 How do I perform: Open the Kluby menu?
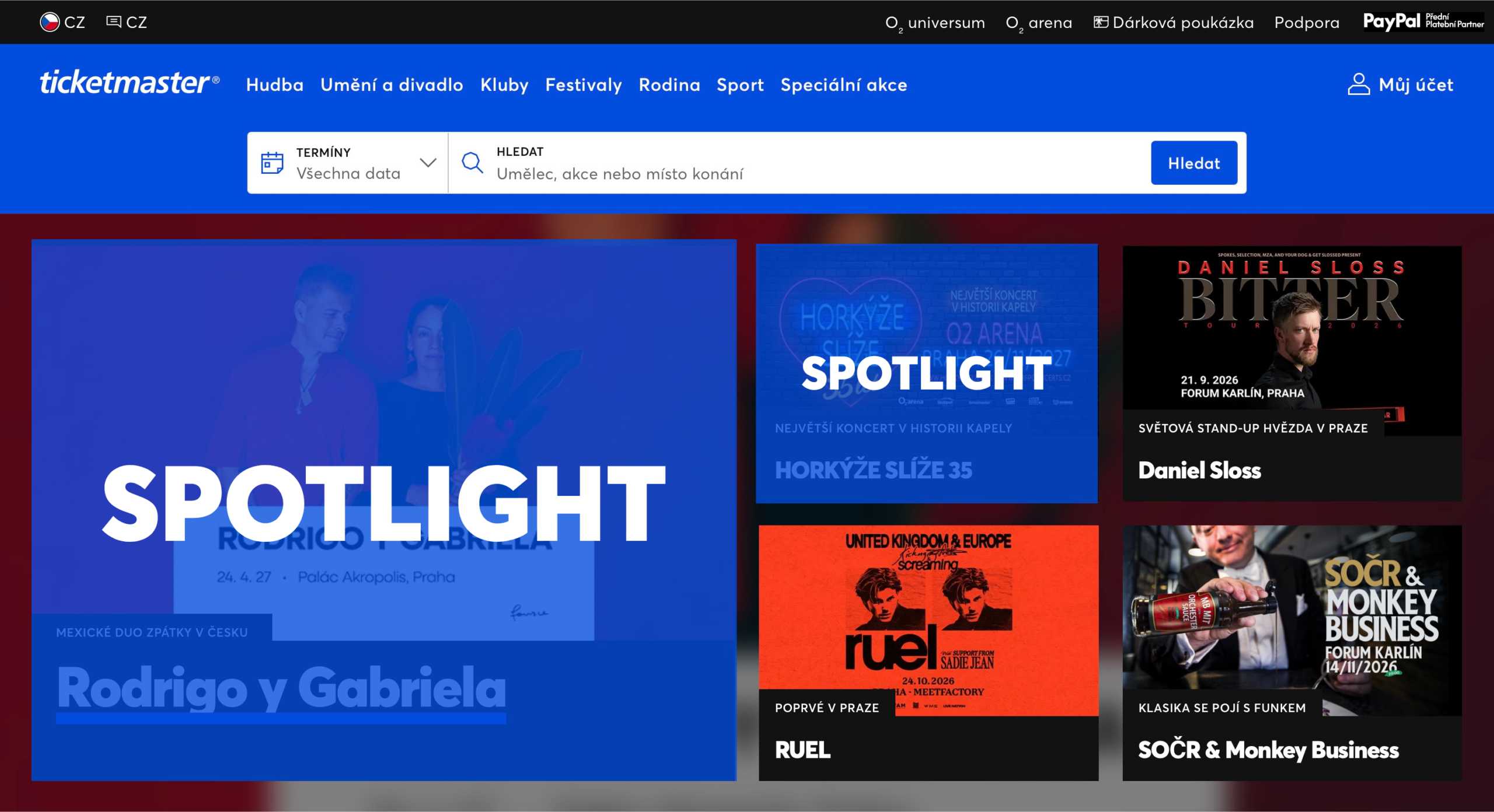504,85
